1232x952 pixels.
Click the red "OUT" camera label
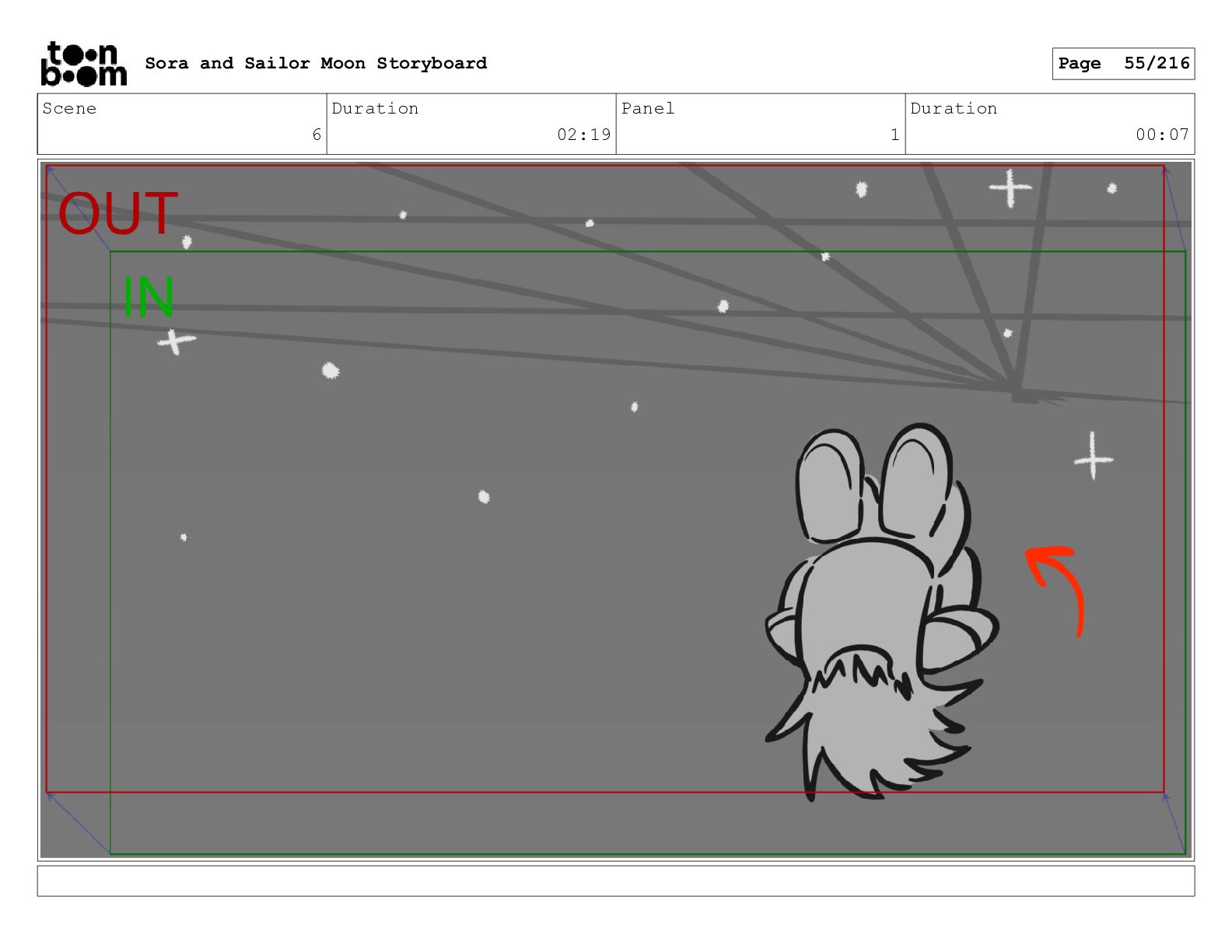[x=118, y=213]
